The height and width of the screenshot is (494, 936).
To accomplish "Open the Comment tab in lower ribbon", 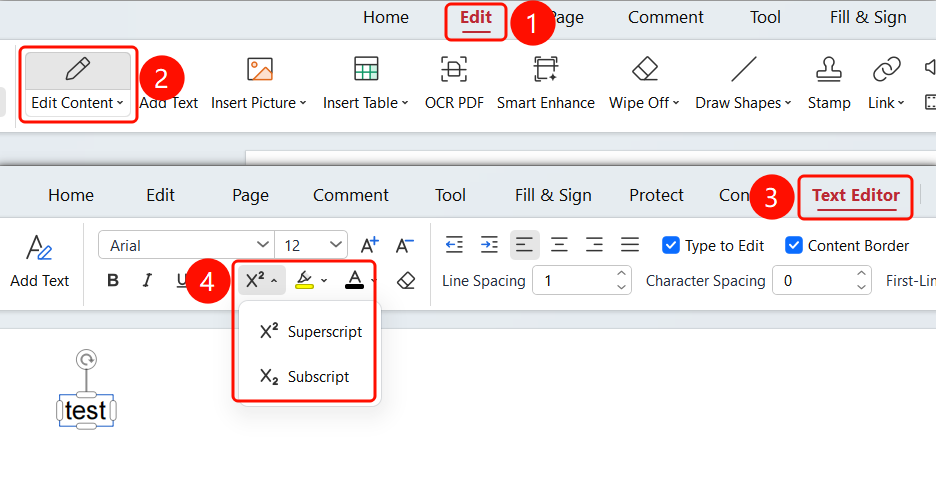I will pyautogui.click(x=350, y=196).
